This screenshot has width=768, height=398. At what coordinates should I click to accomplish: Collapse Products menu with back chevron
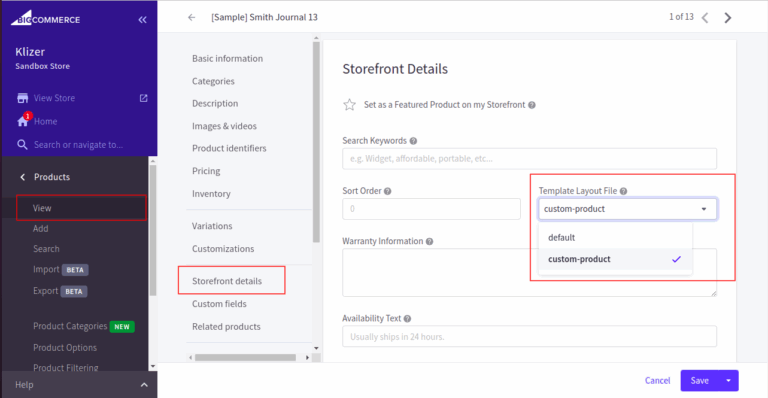22,177
